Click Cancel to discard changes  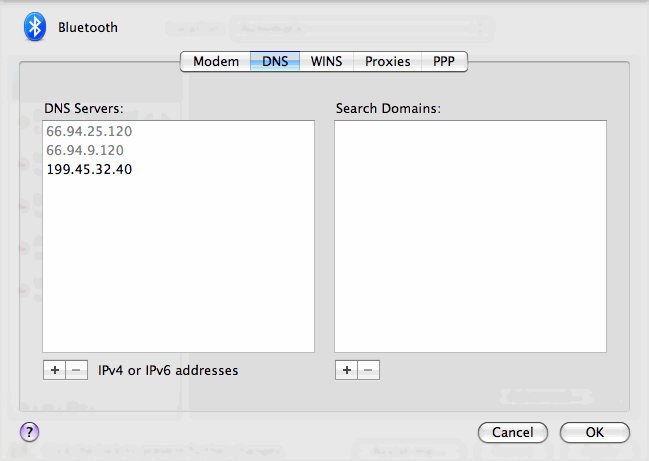pos(512,433)
